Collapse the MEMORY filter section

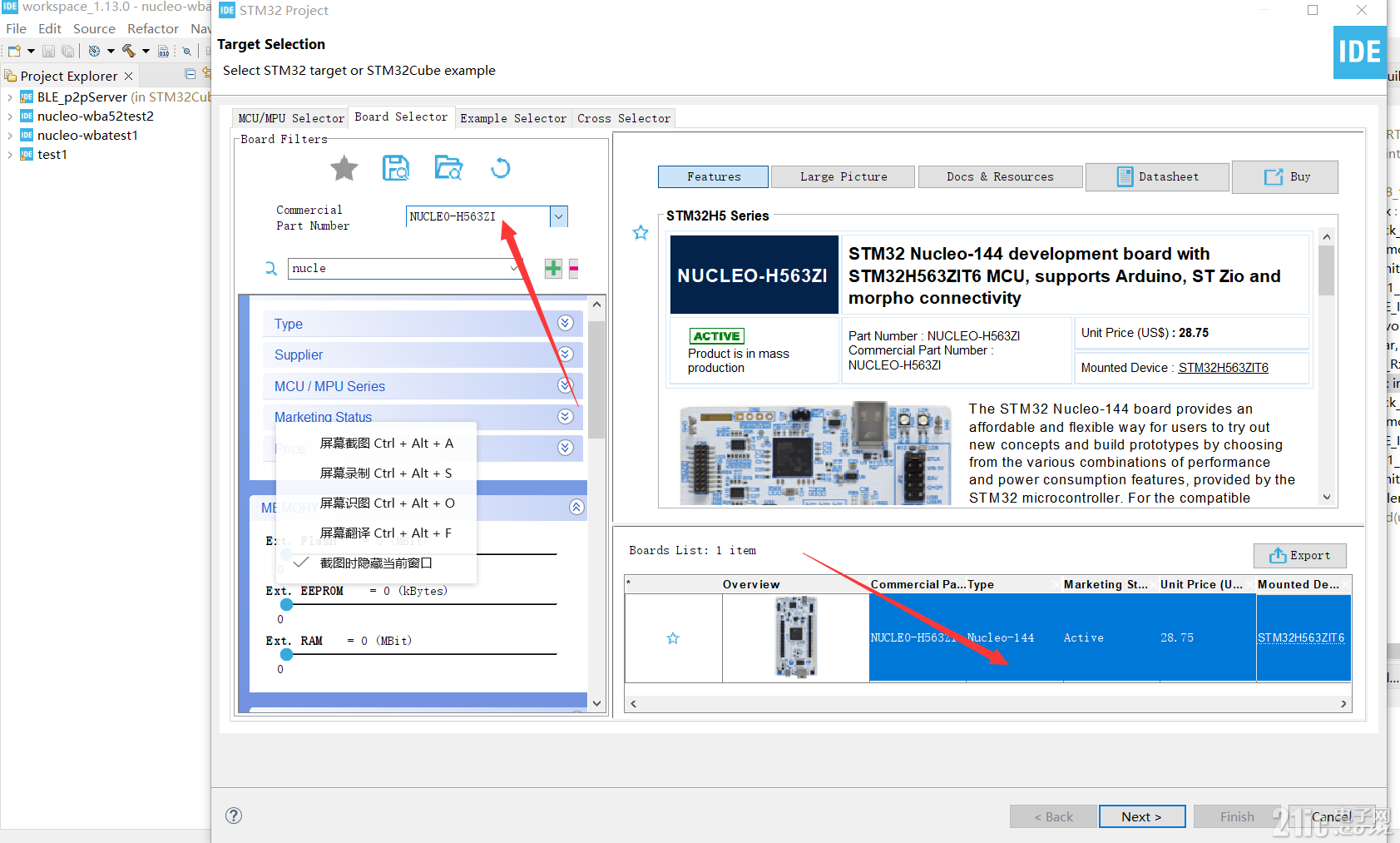[576, 507]
